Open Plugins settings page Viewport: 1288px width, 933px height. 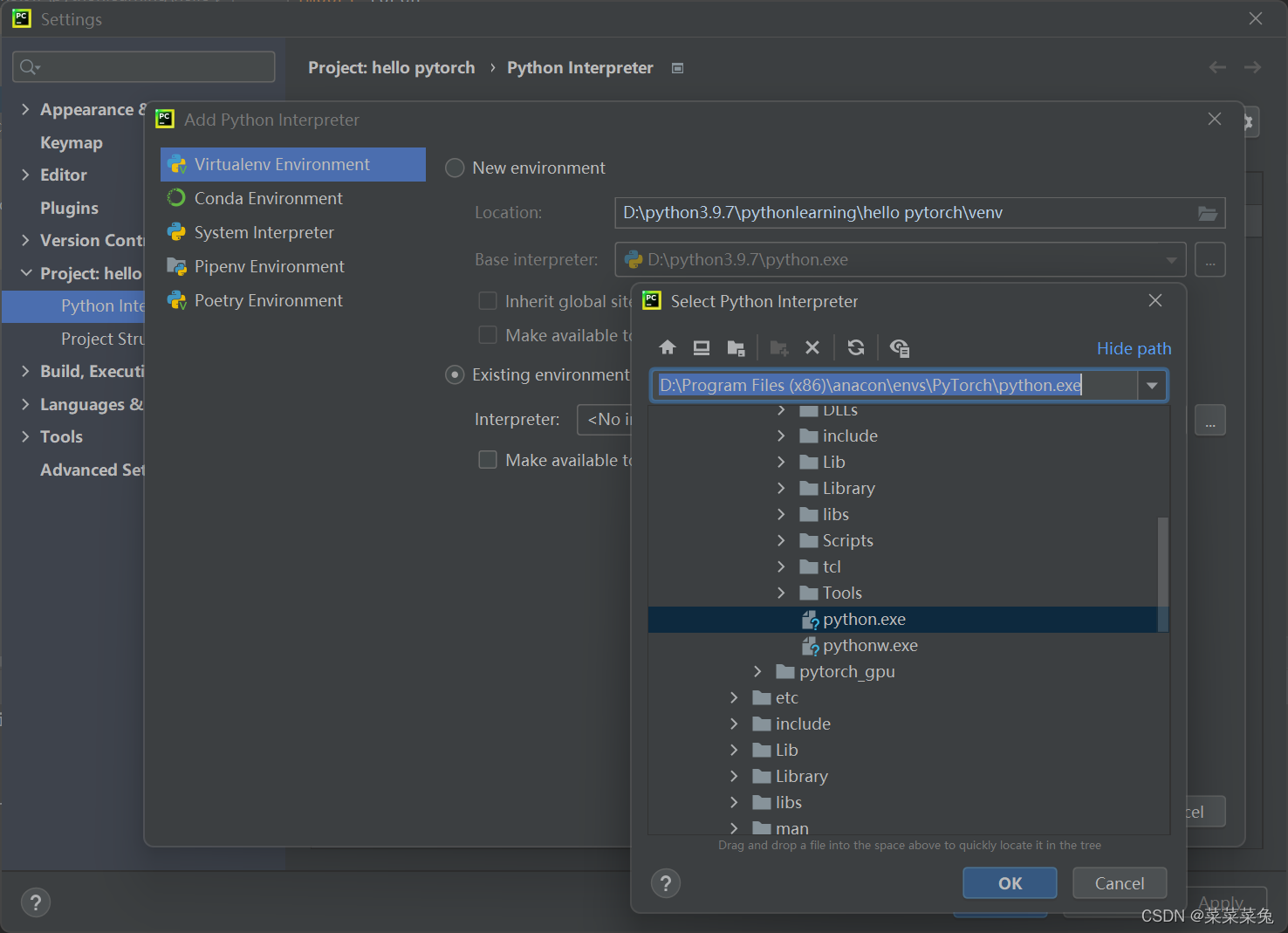click(69, 208)
